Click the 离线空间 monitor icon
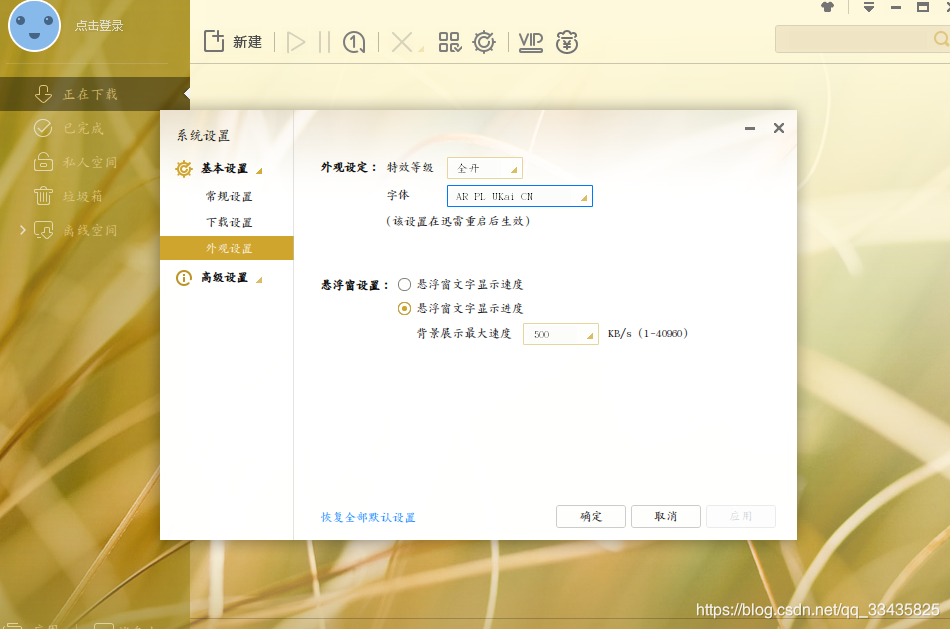This screenshot has height=629, width=950. [x=44, y=230]
